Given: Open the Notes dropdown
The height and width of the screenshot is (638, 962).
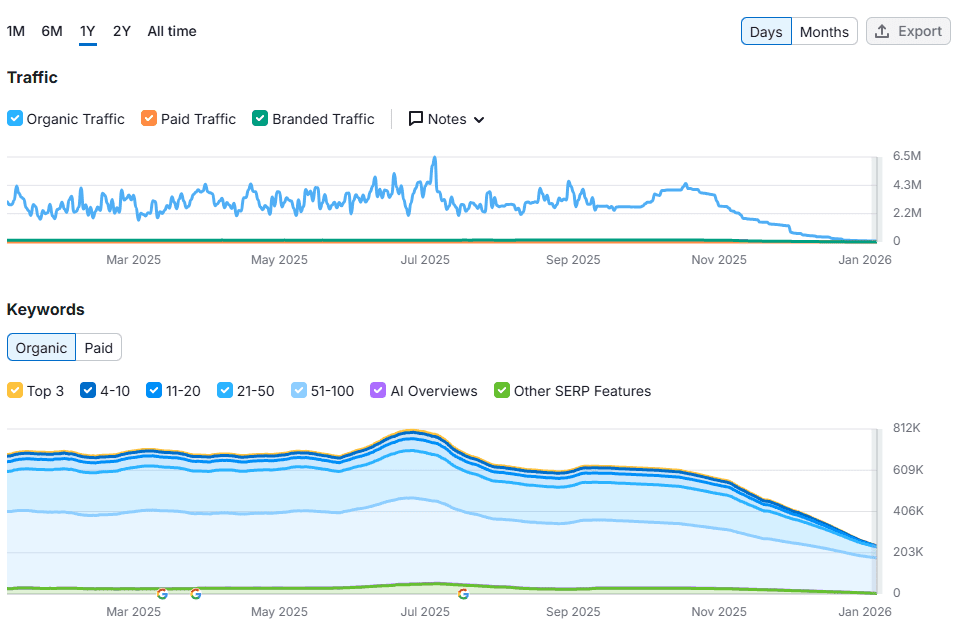Looking at the screenshot, I should 447,119.
